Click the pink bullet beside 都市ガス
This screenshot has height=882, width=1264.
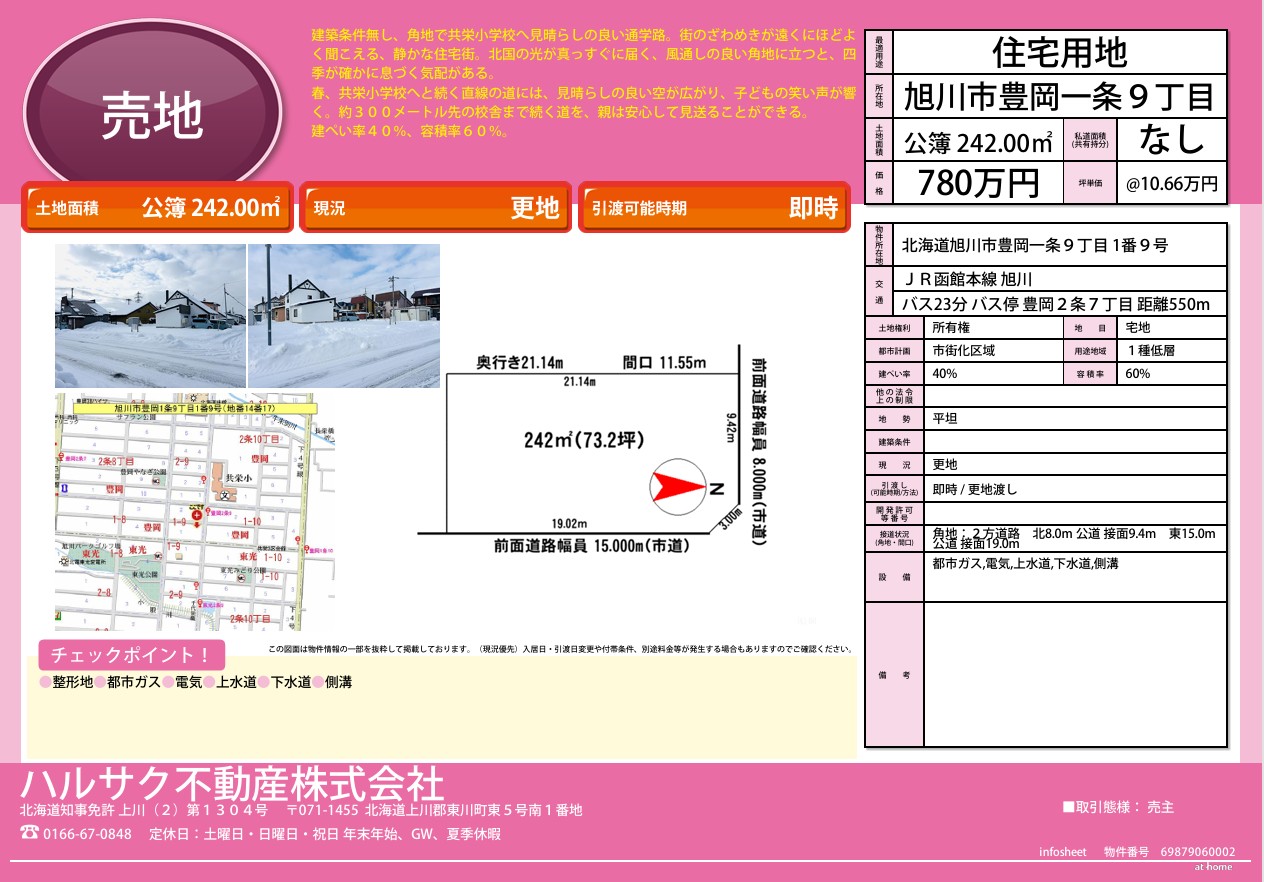[100, 682]
